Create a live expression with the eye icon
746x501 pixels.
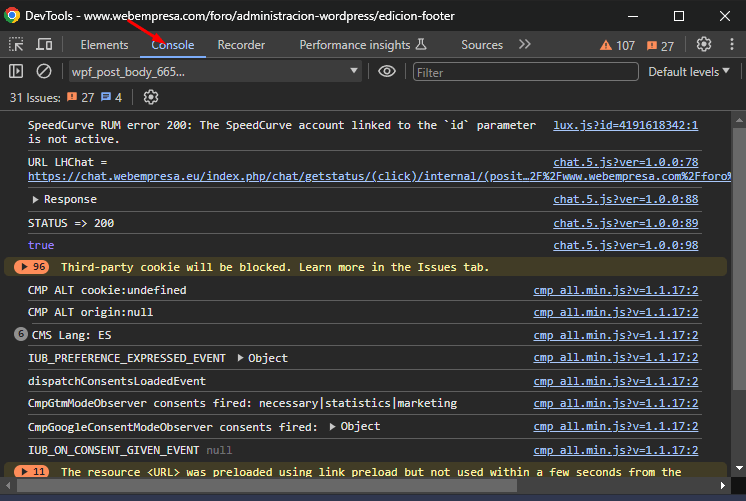click(x=387, y=71)
